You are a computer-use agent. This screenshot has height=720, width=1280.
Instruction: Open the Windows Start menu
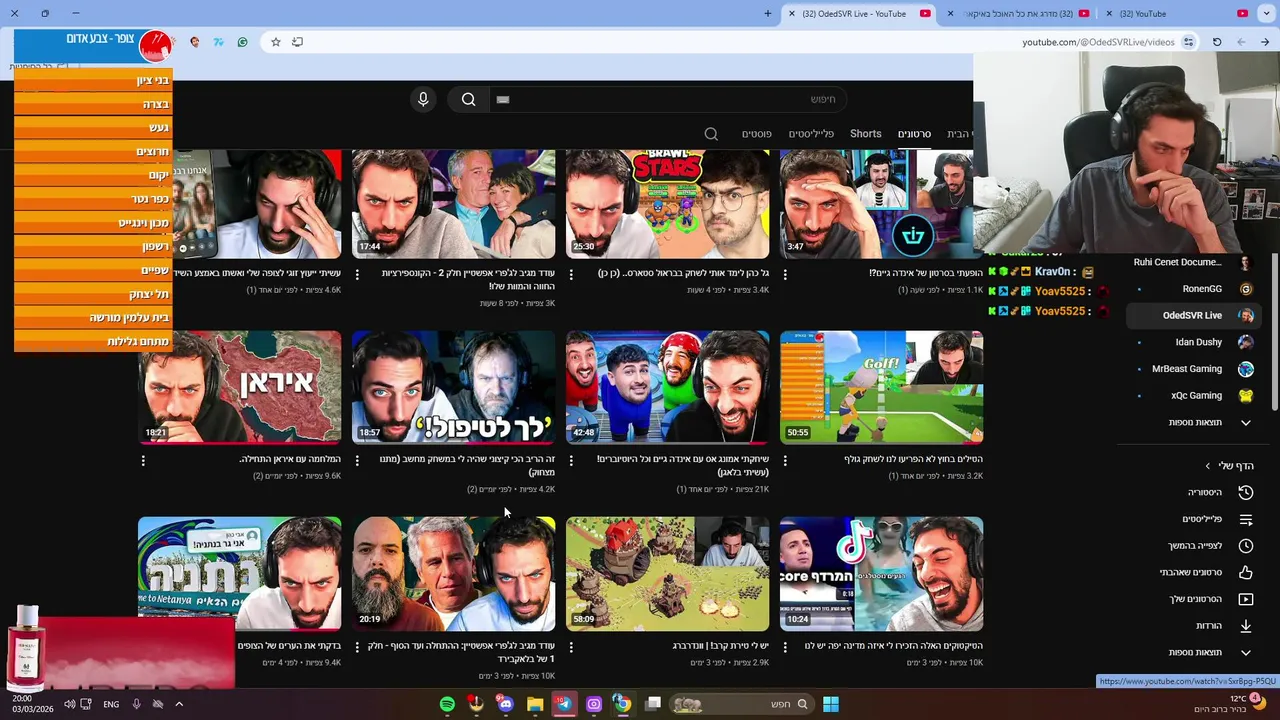(x=830, y=704)
